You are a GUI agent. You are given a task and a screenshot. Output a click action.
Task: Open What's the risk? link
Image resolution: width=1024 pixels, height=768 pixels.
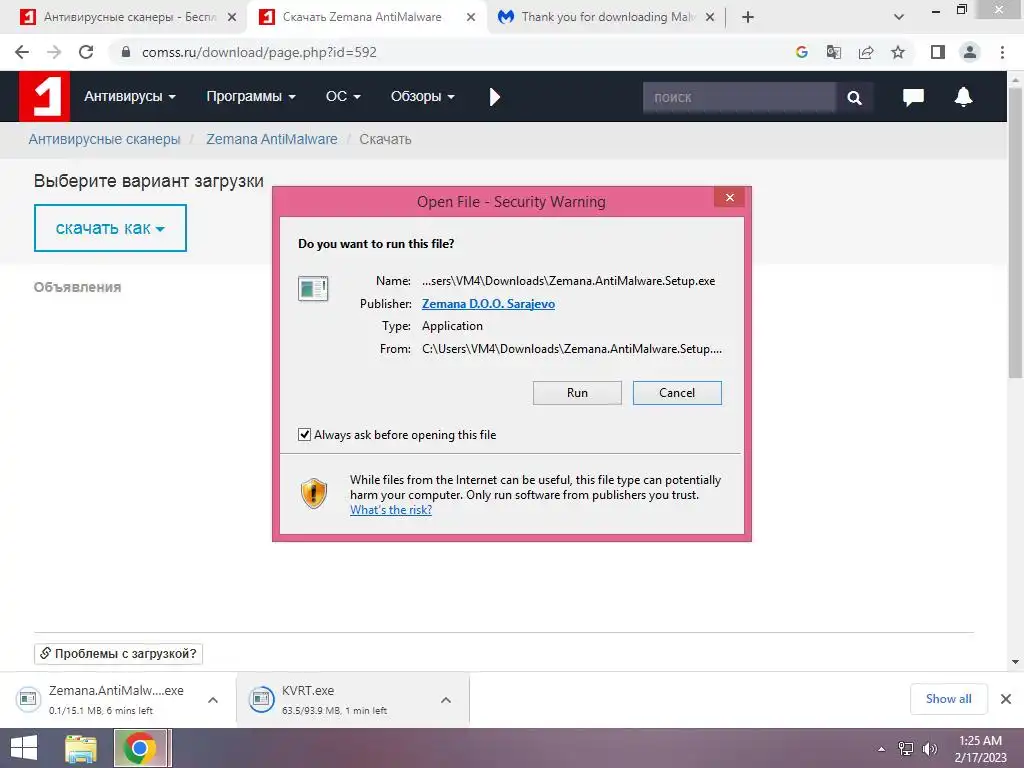[x=391, y=510]
